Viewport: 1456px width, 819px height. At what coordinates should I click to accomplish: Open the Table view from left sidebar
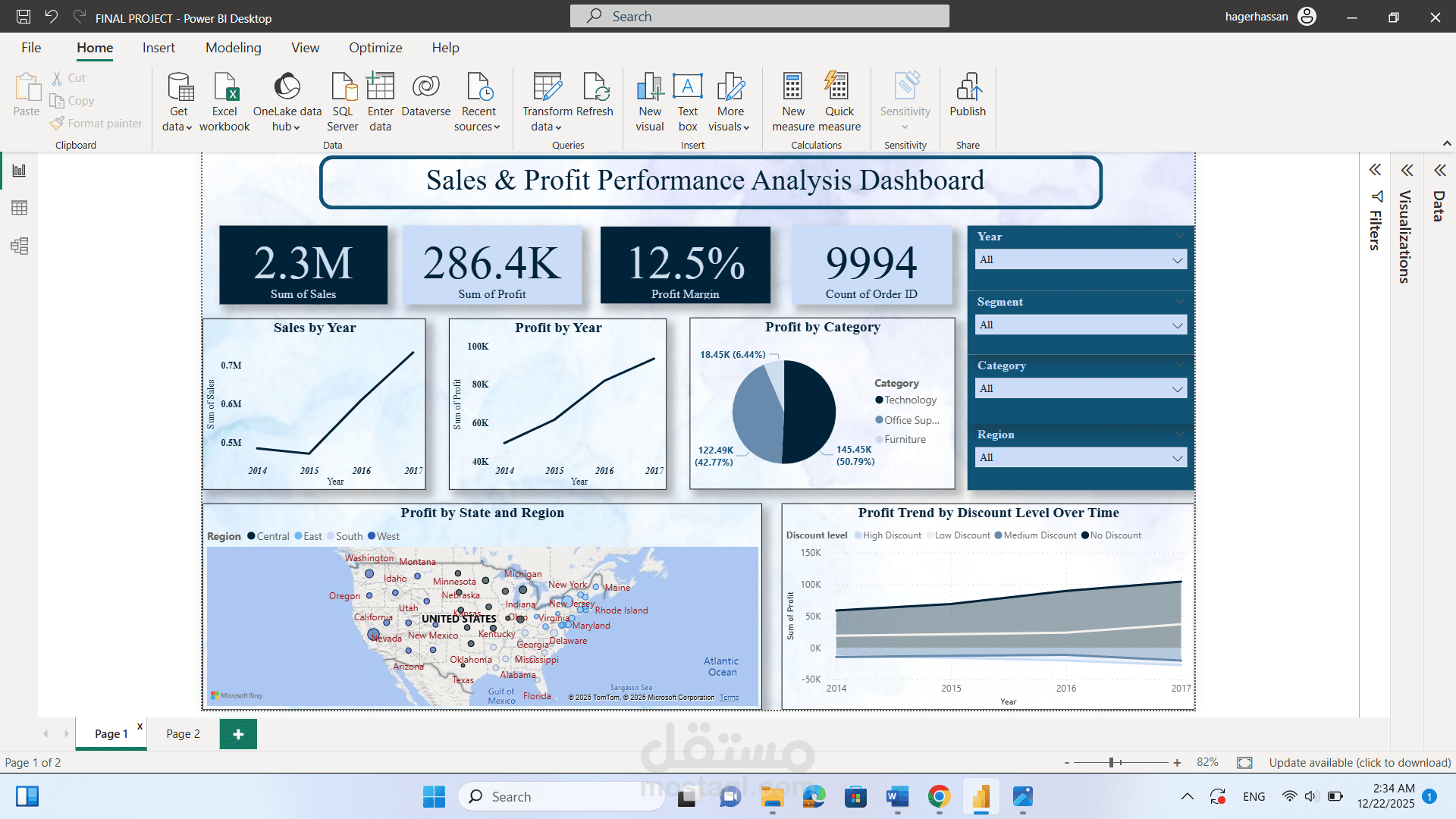(x=20, y=208)
